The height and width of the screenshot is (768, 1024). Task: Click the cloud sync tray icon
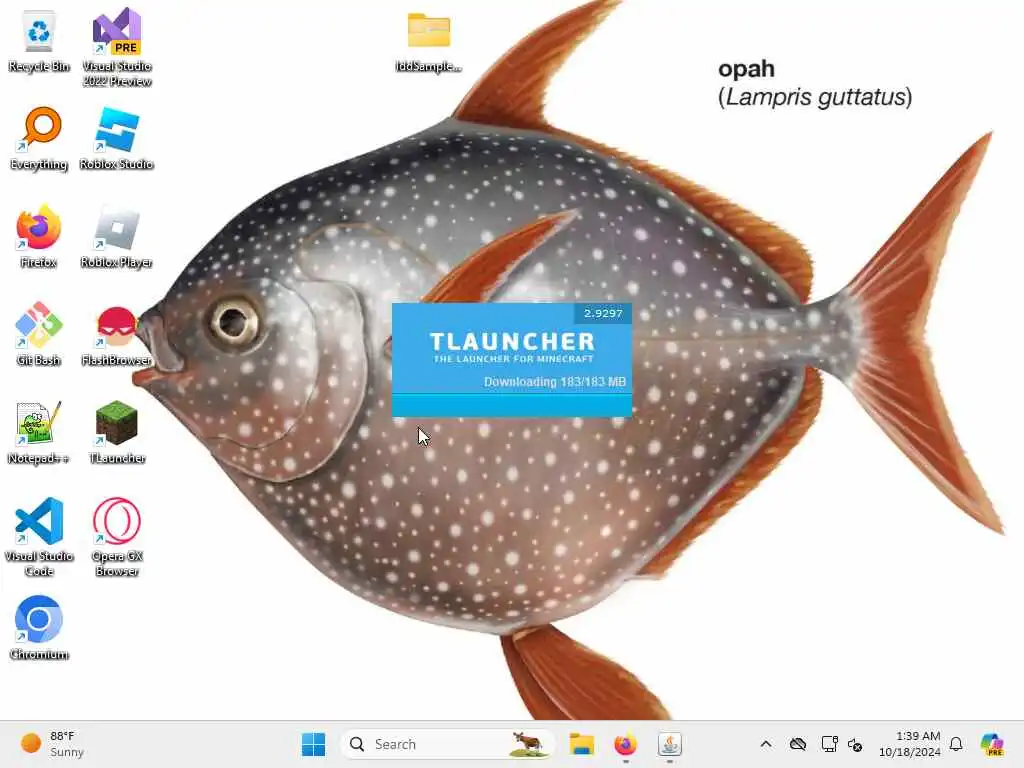point(797,744)
